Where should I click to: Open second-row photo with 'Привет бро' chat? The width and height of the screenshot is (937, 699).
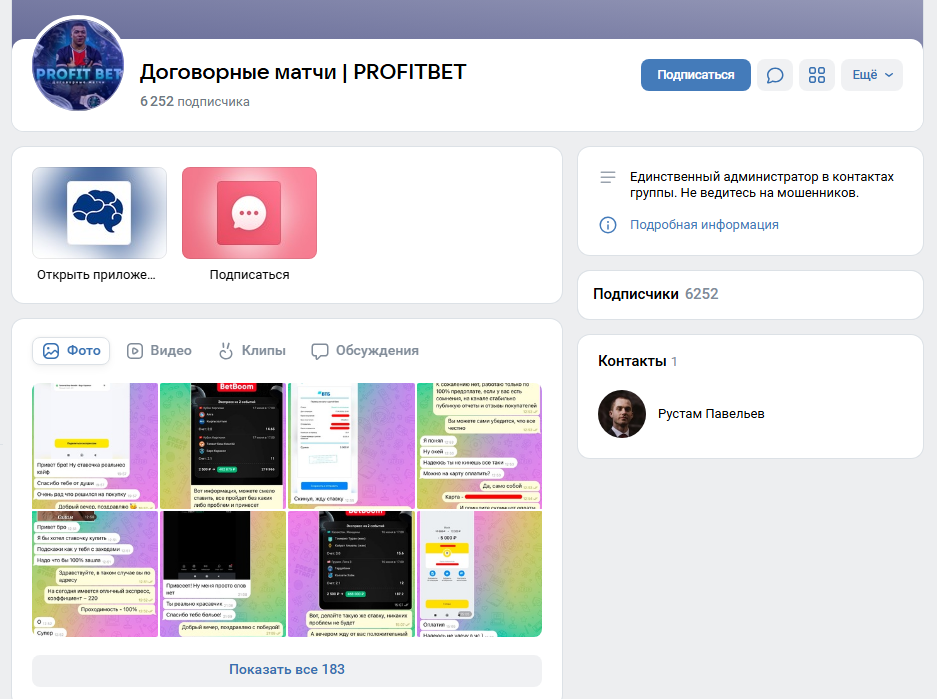coord(95,574)
